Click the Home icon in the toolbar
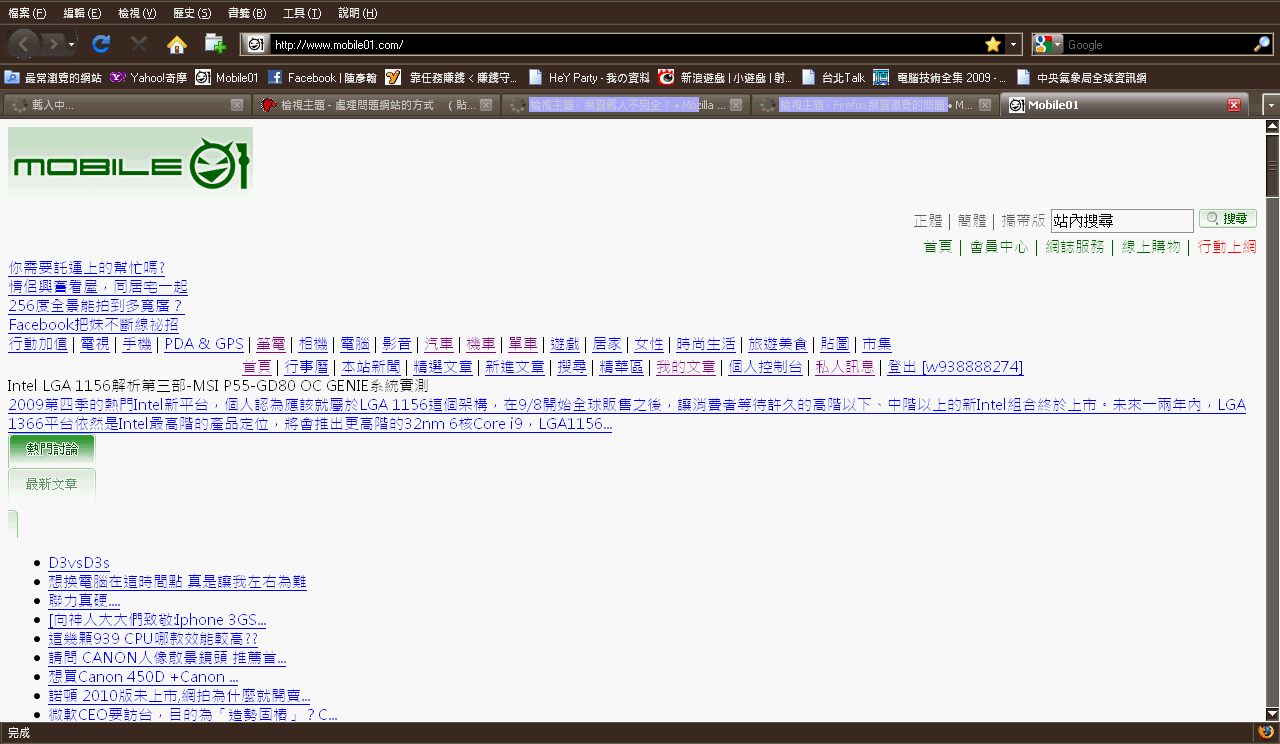 177,44
